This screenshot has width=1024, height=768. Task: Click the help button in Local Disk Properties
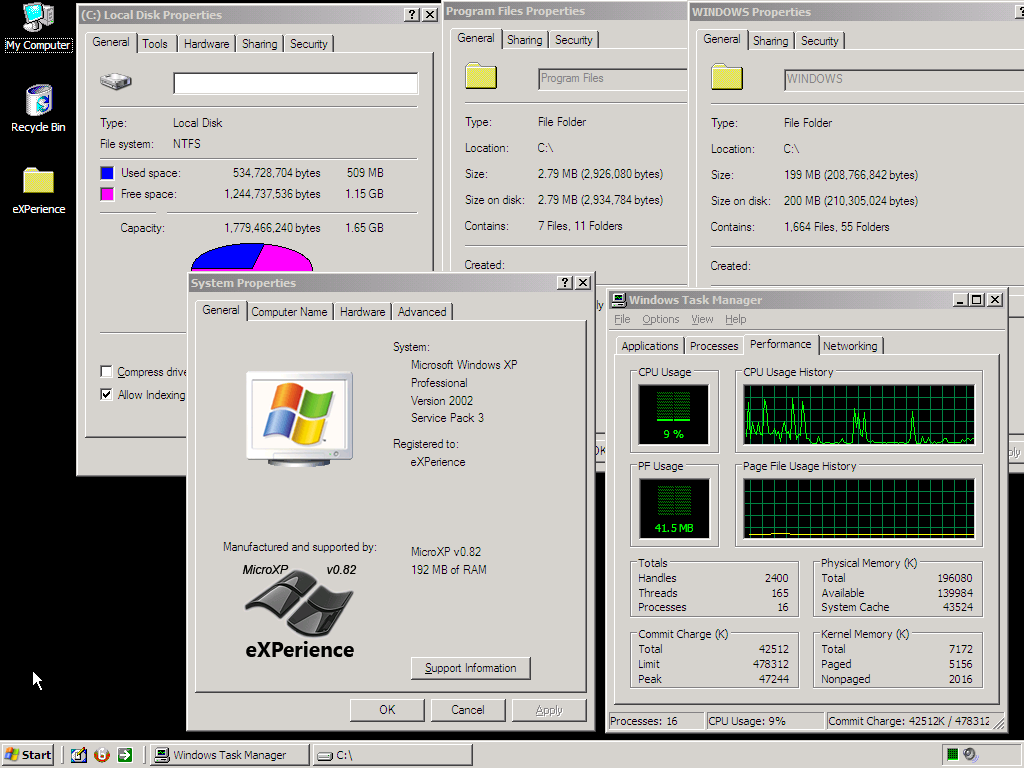pyautogui.click(x=412, y=15)
